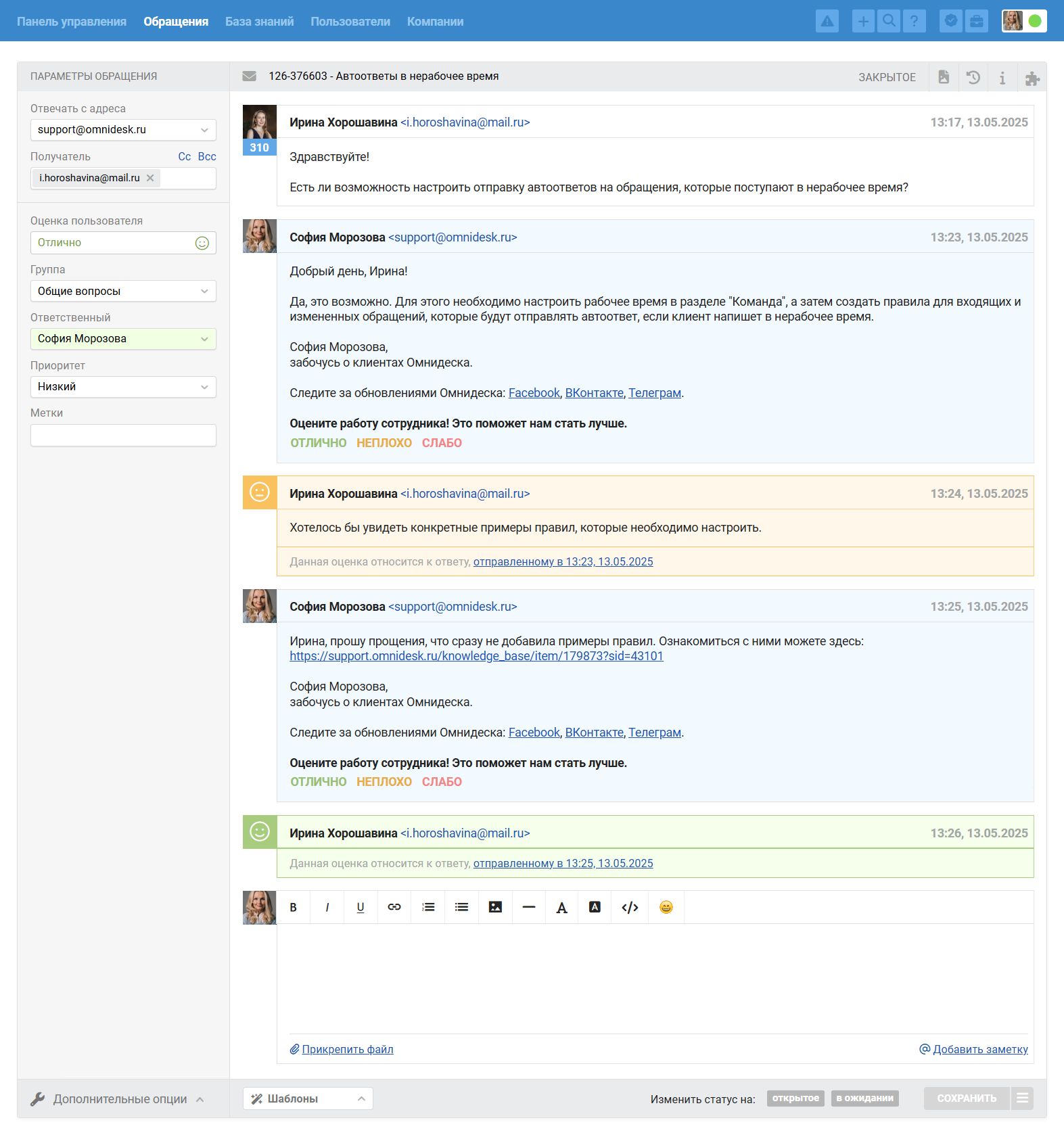Image resolution: width=1064 pixels, height=1135 pixels.
Task: Go to База знаний tab
Action: (259, 22)
